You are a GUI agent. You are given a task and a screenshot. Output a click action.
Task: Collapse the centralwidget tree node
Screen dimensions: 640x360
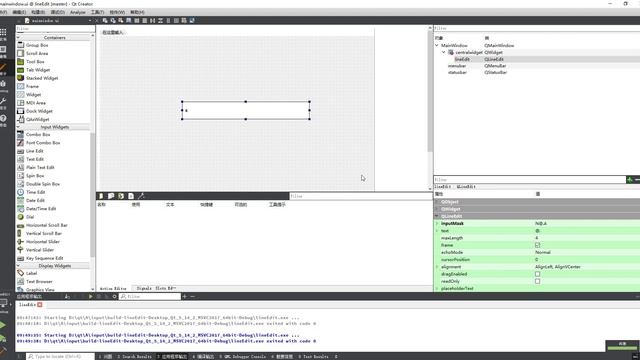(x=444, y=52)
